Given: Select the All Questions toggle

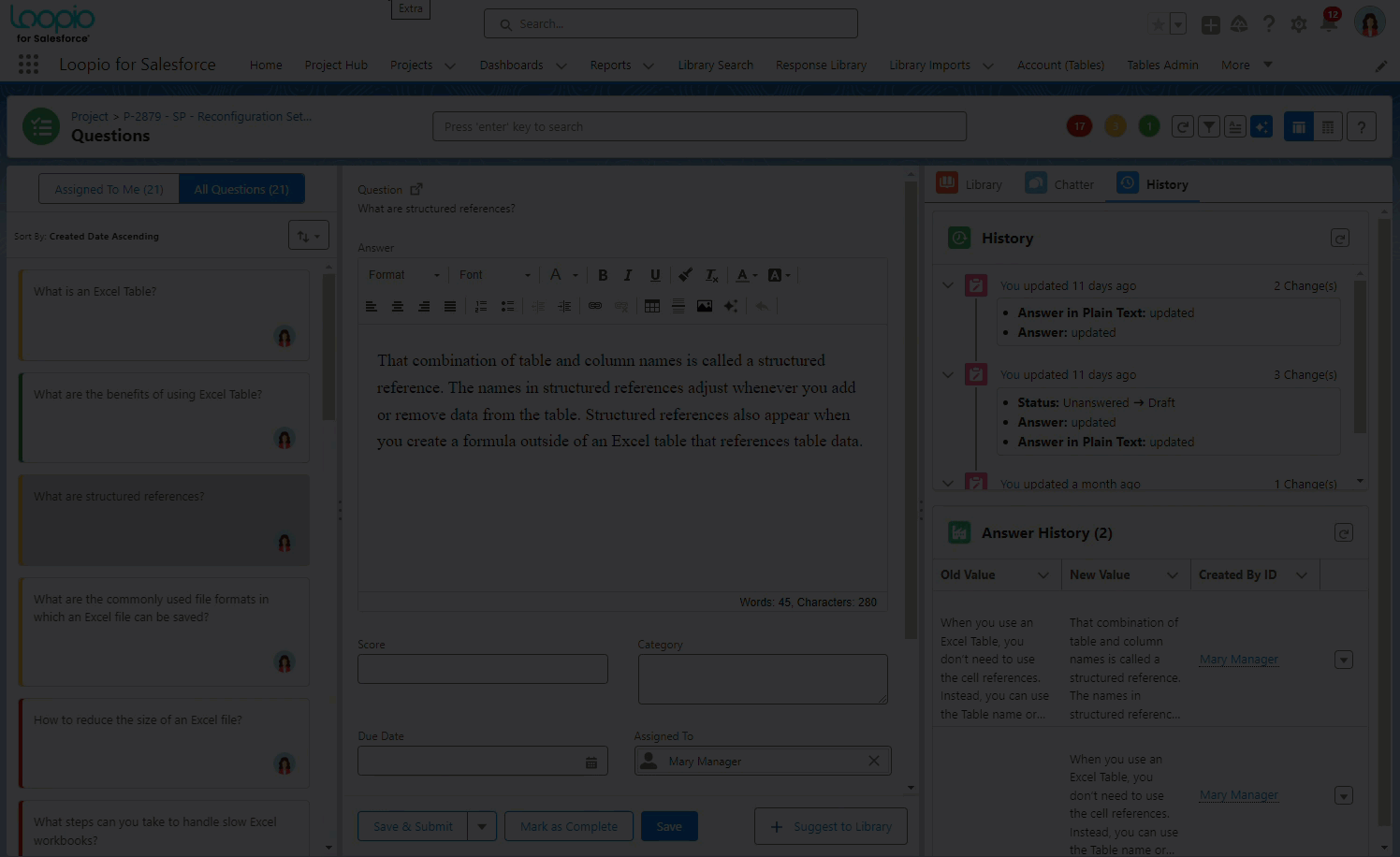Looking at the screenshot, I should coord(241,189).
